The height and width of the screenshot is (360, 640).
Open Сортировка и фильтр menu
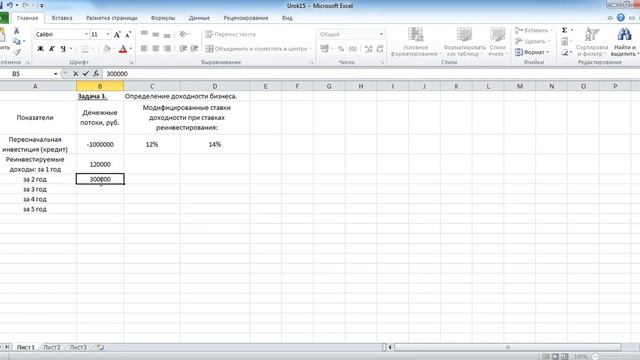click(592, 42)
